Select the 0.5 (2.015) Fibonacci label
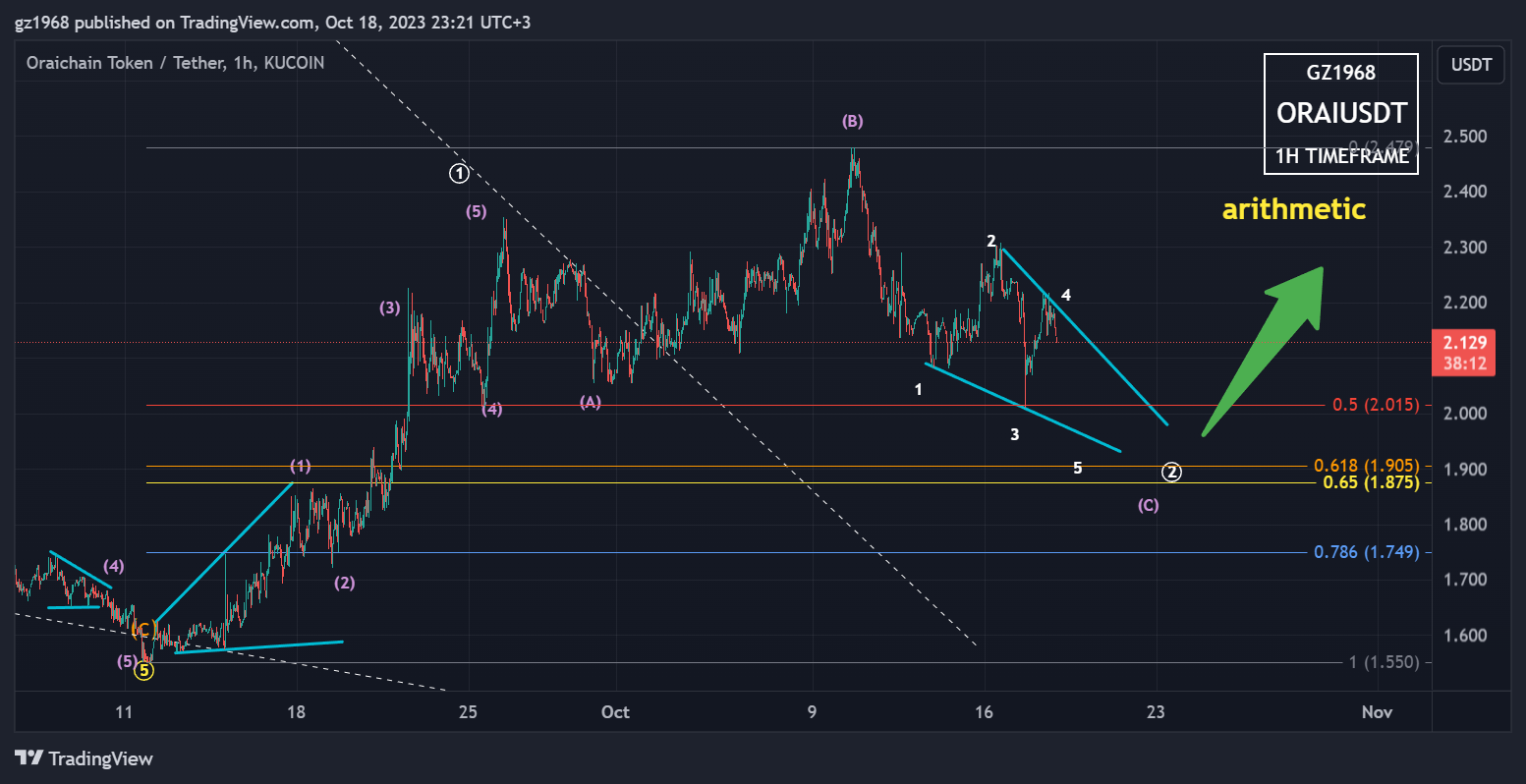1526x784 pixels. point(1376,405)
